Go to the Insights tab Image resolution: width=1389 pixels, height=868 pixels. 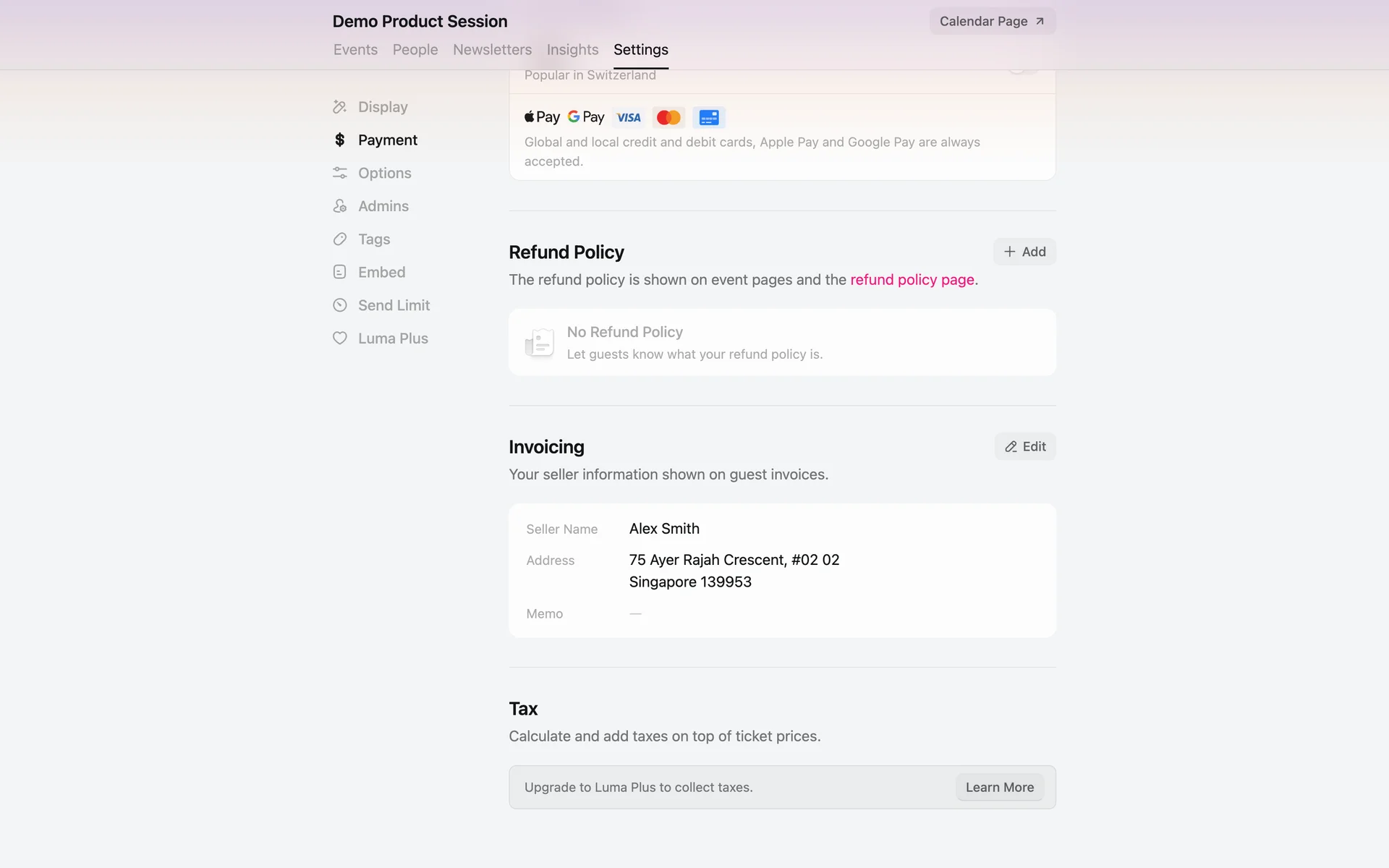tap(572, 50)
